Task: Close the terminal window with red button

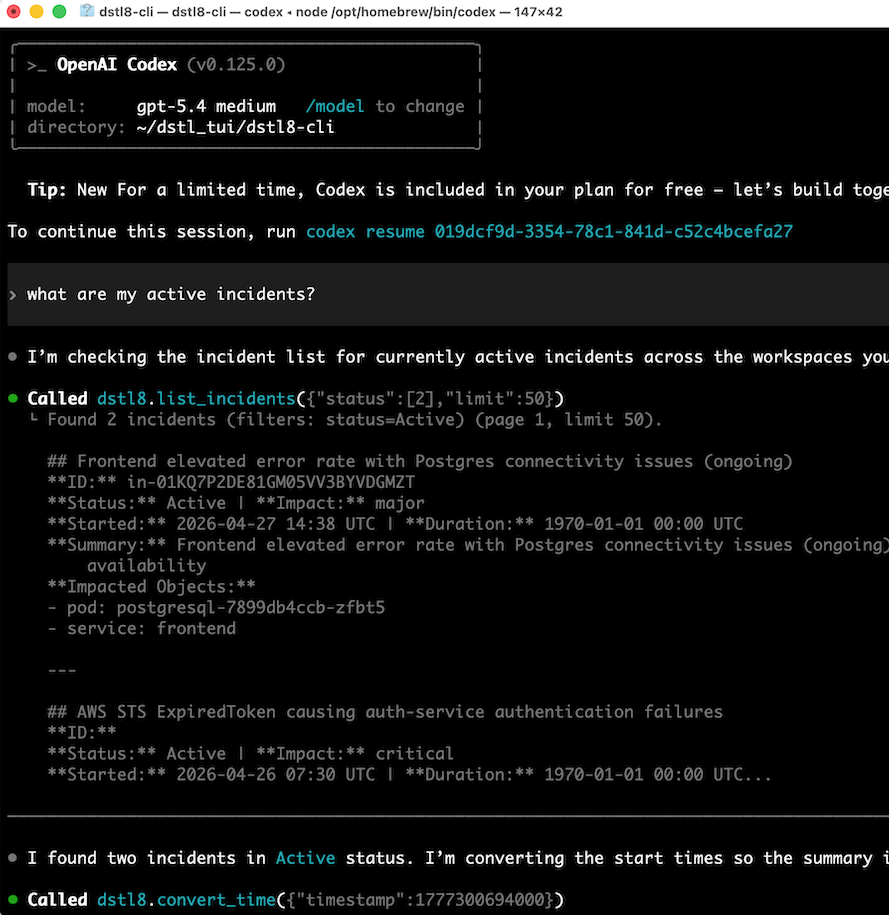Action: tap(13, 11)
